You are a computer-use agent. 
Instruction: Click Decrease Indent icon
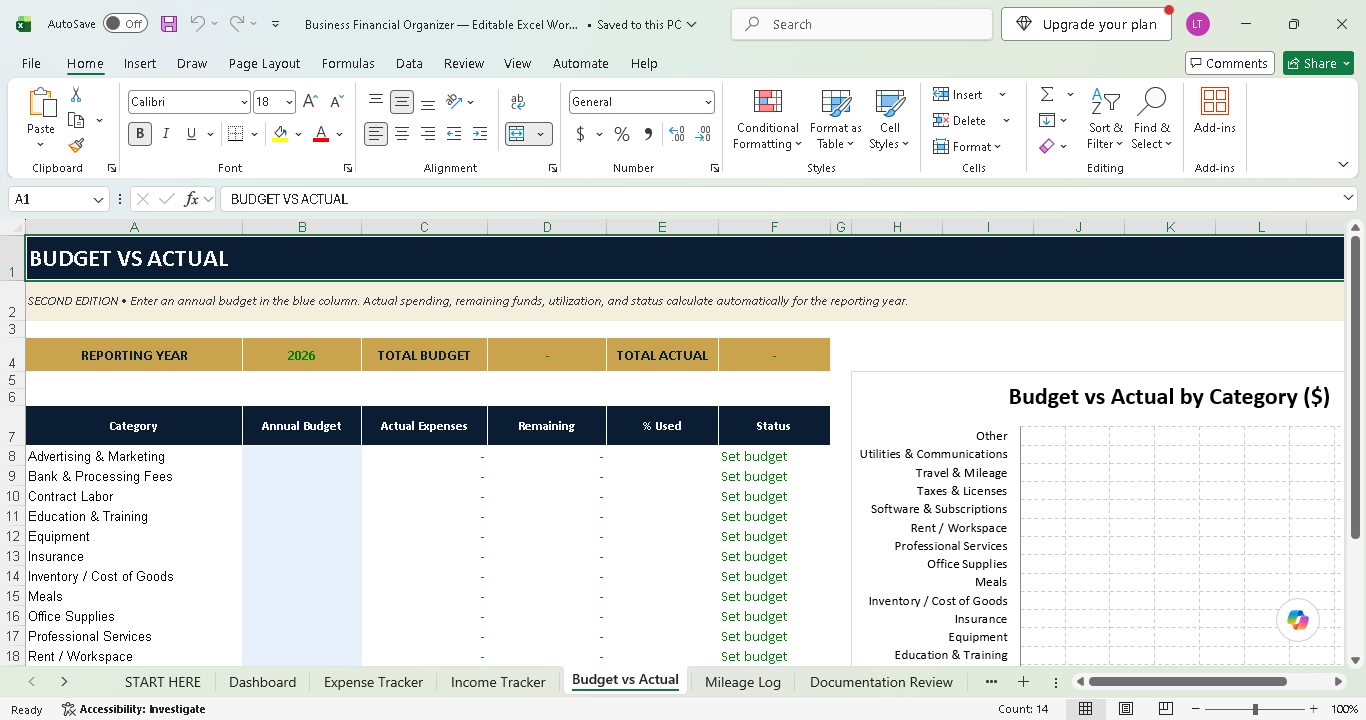454,134
